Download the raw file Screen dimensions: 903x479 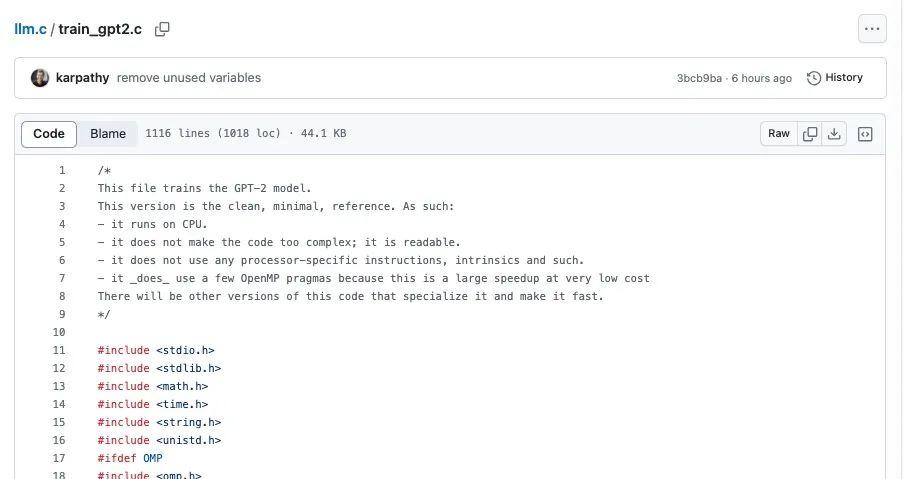click(834, 134)
